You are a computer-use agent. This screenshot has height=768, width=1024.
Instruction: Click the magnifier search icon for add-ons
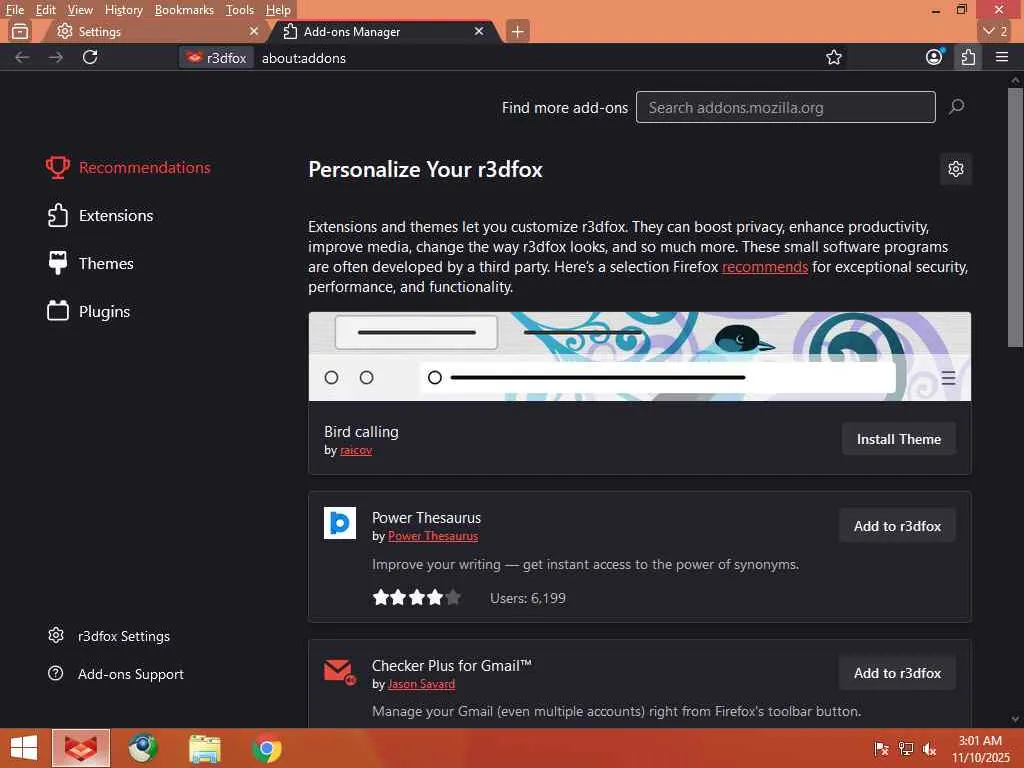tap(957, 106)
